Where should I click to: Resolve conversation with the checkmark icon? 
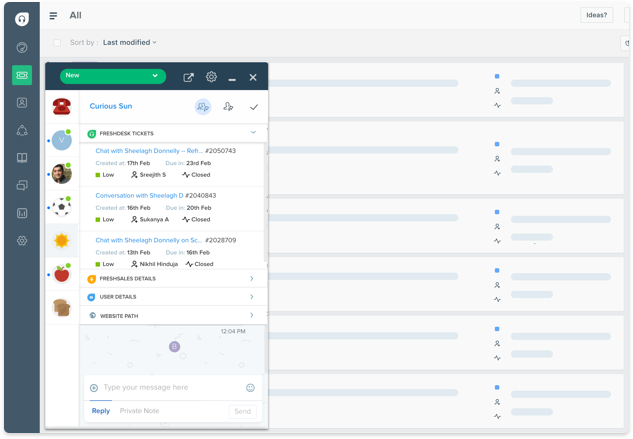pos(254,107)
